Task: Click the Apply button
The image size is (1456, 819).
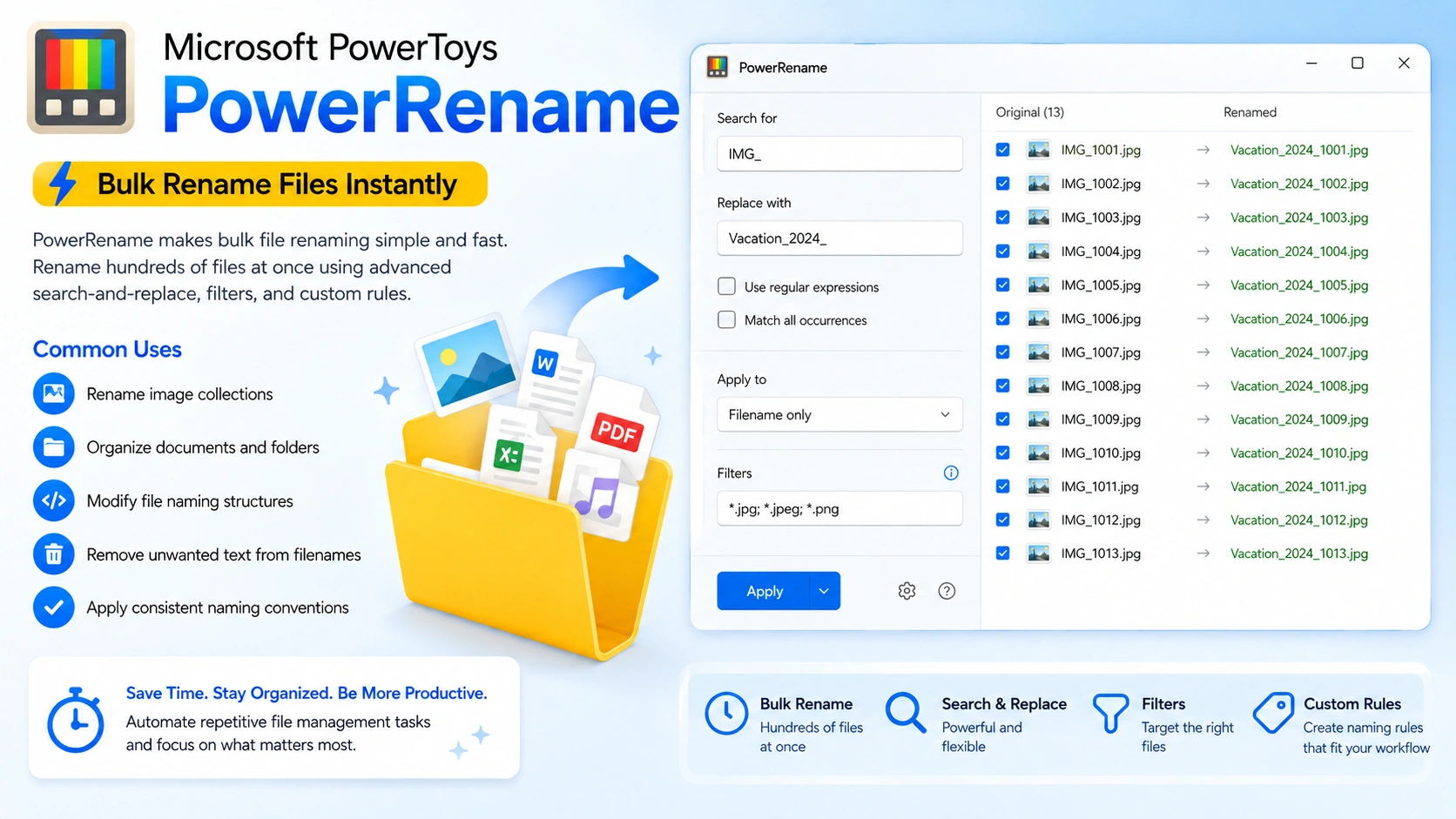Action: click(x=764, y=591)
